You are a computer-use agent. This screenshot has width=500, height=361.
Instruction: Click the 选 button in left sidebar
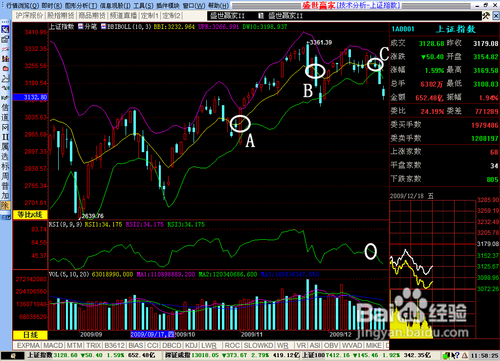(x=5, y=157)
